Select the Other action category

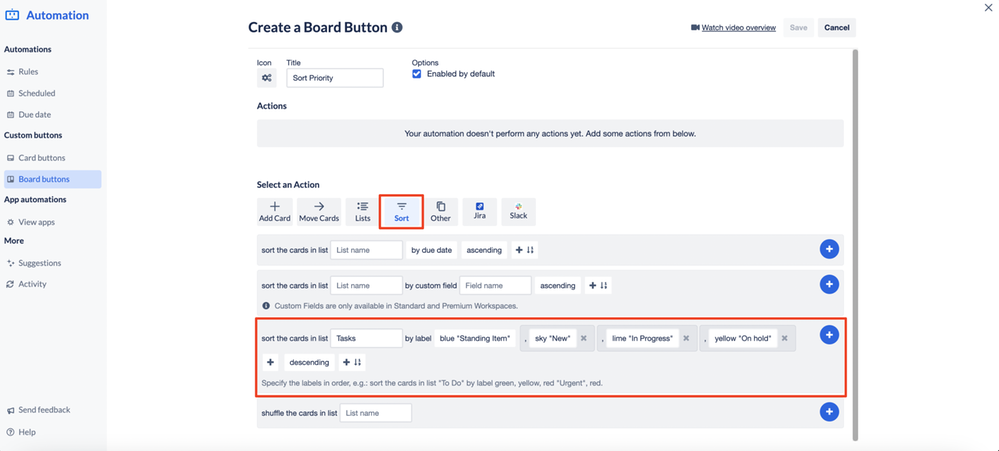pos(440,212)
